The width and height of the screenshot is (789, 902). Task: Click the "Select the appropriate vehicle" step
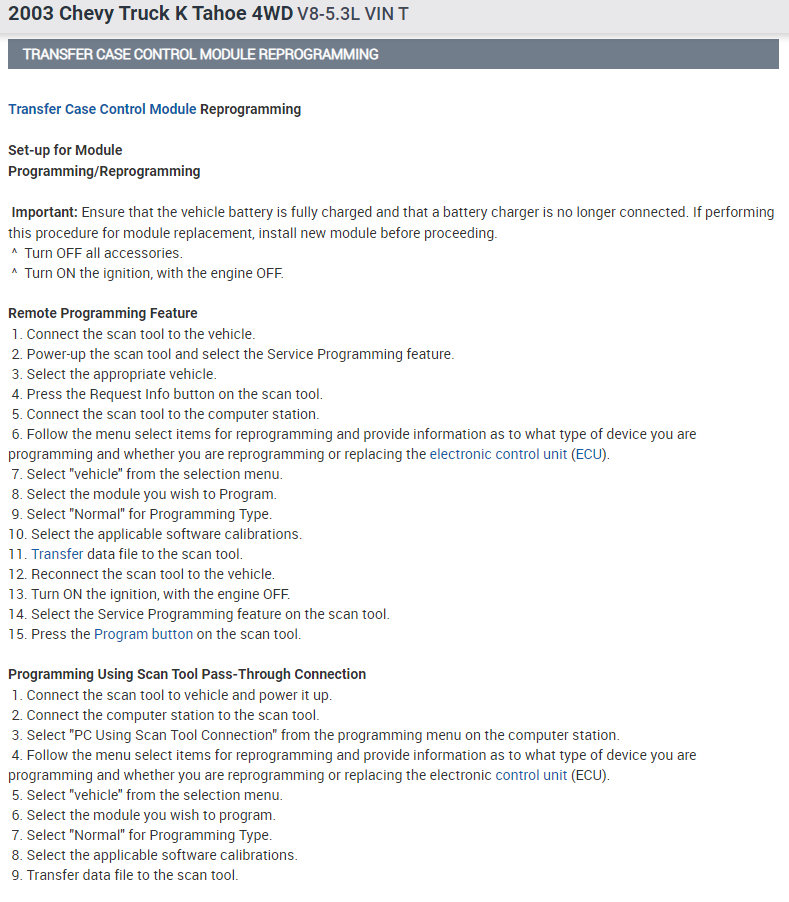121,374
